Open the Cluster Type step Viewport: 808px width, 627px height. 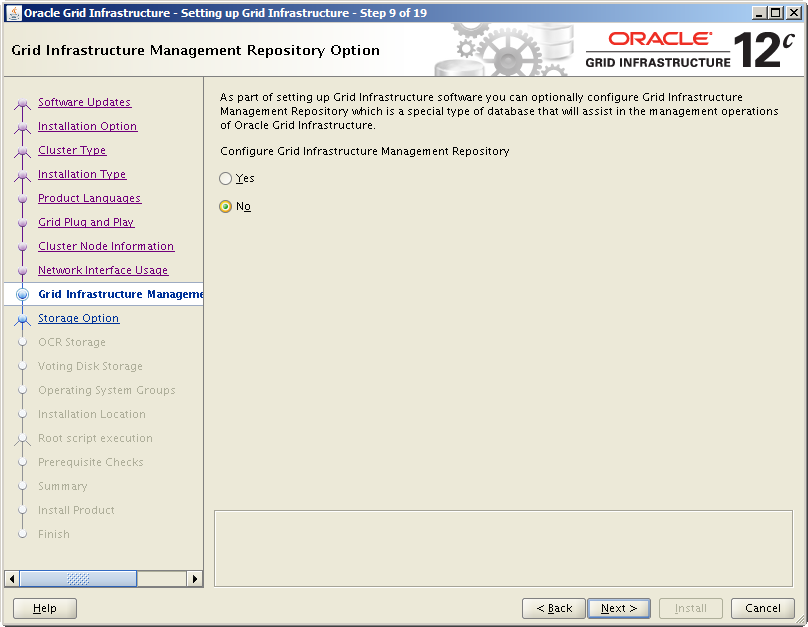pos(72,151)
